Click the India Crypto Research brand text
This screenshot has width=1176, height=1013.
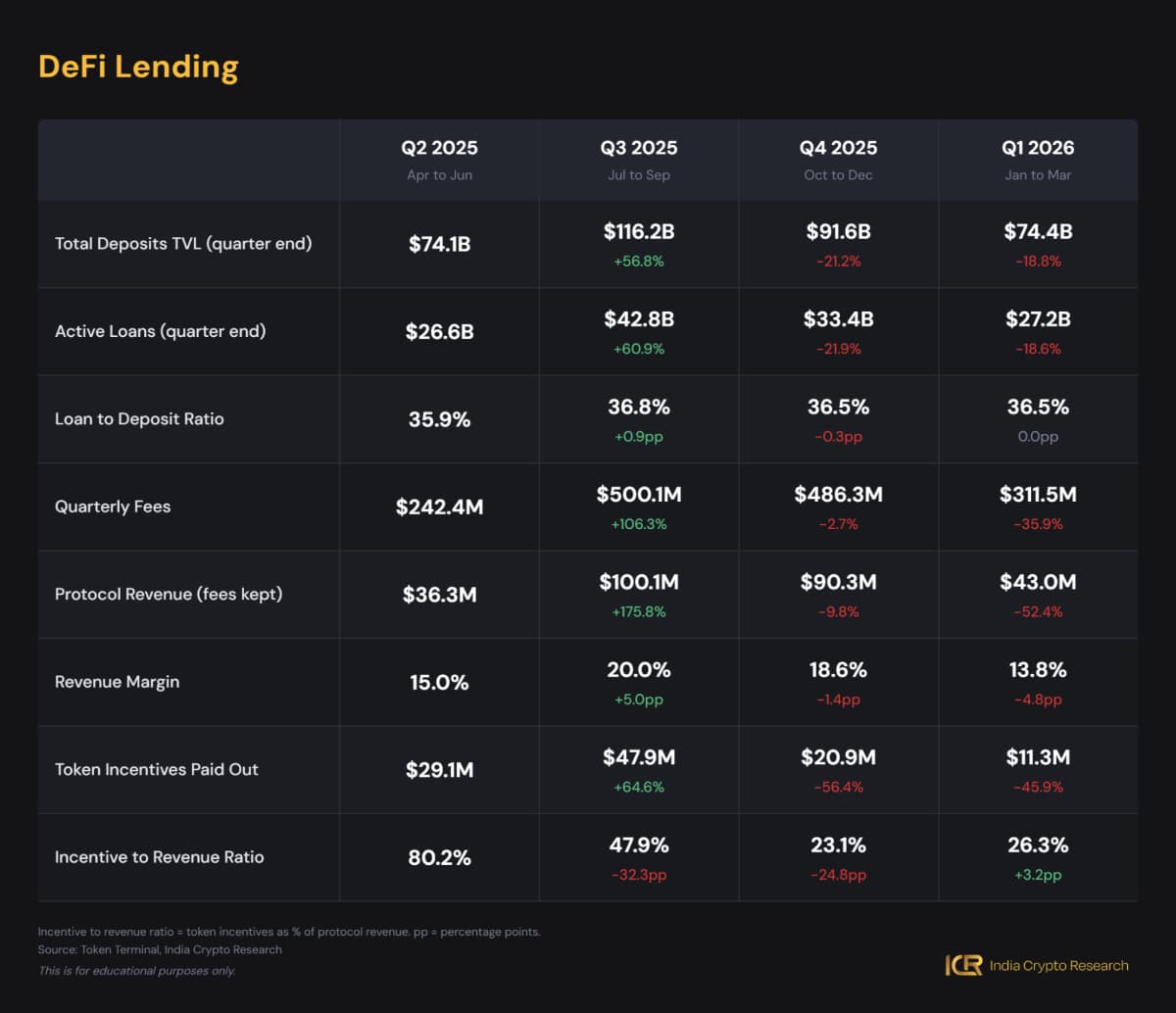pyautogui.click(x=1058, y=965)
